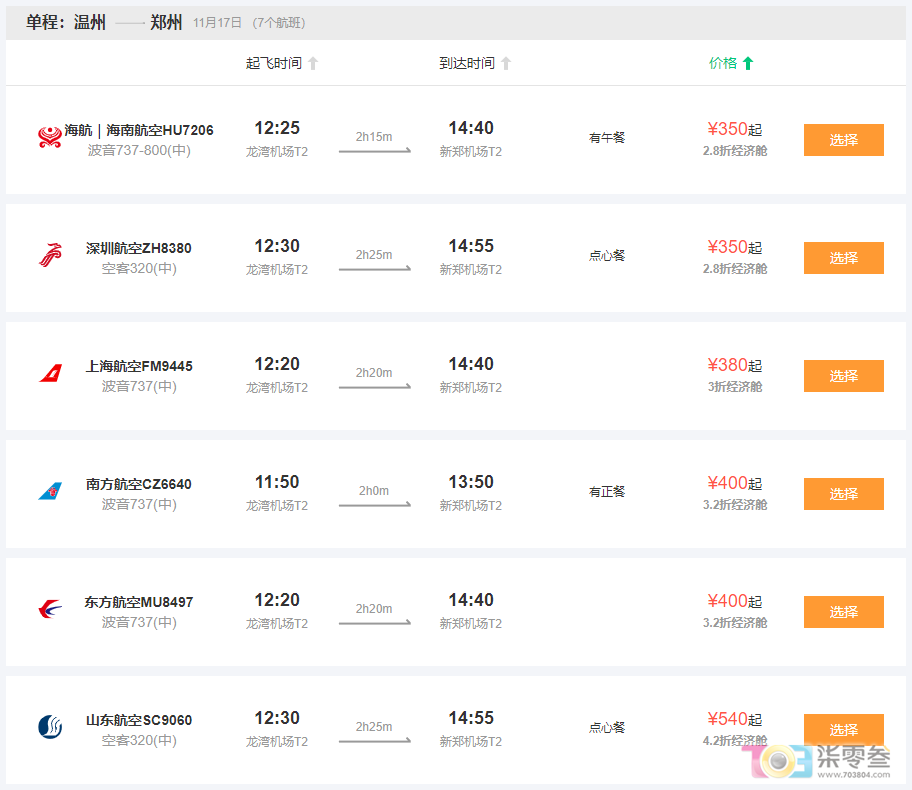Screen dimensions: 912x790
Task: Click the Shanghai Airlines logo icon
Action: (x=50, y=374)
